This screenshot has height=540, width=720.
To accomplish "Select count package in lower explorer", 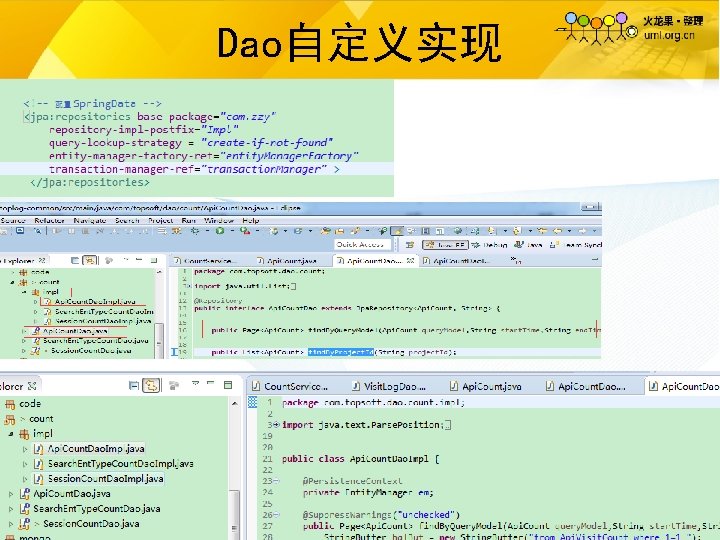I will pos(41,419).
